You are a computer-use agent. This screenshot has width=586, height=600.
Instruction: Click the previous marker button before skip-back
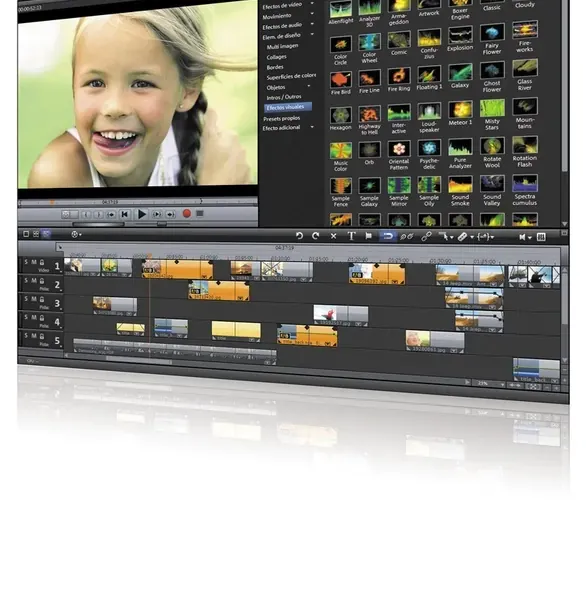pos(111,215)
